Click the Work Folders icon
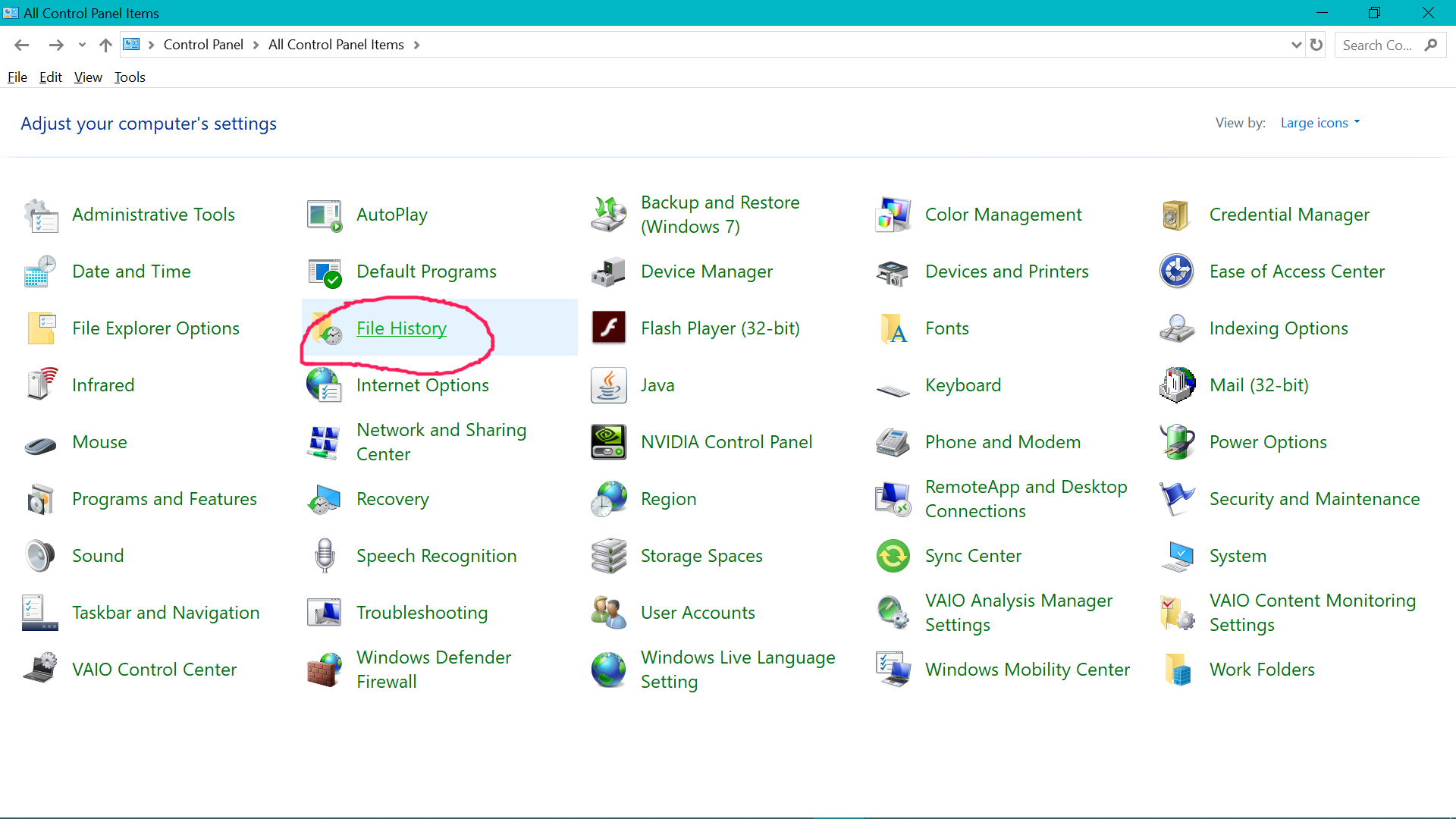This screenshot has height=819, width=1456. (x=1177, y=670)
